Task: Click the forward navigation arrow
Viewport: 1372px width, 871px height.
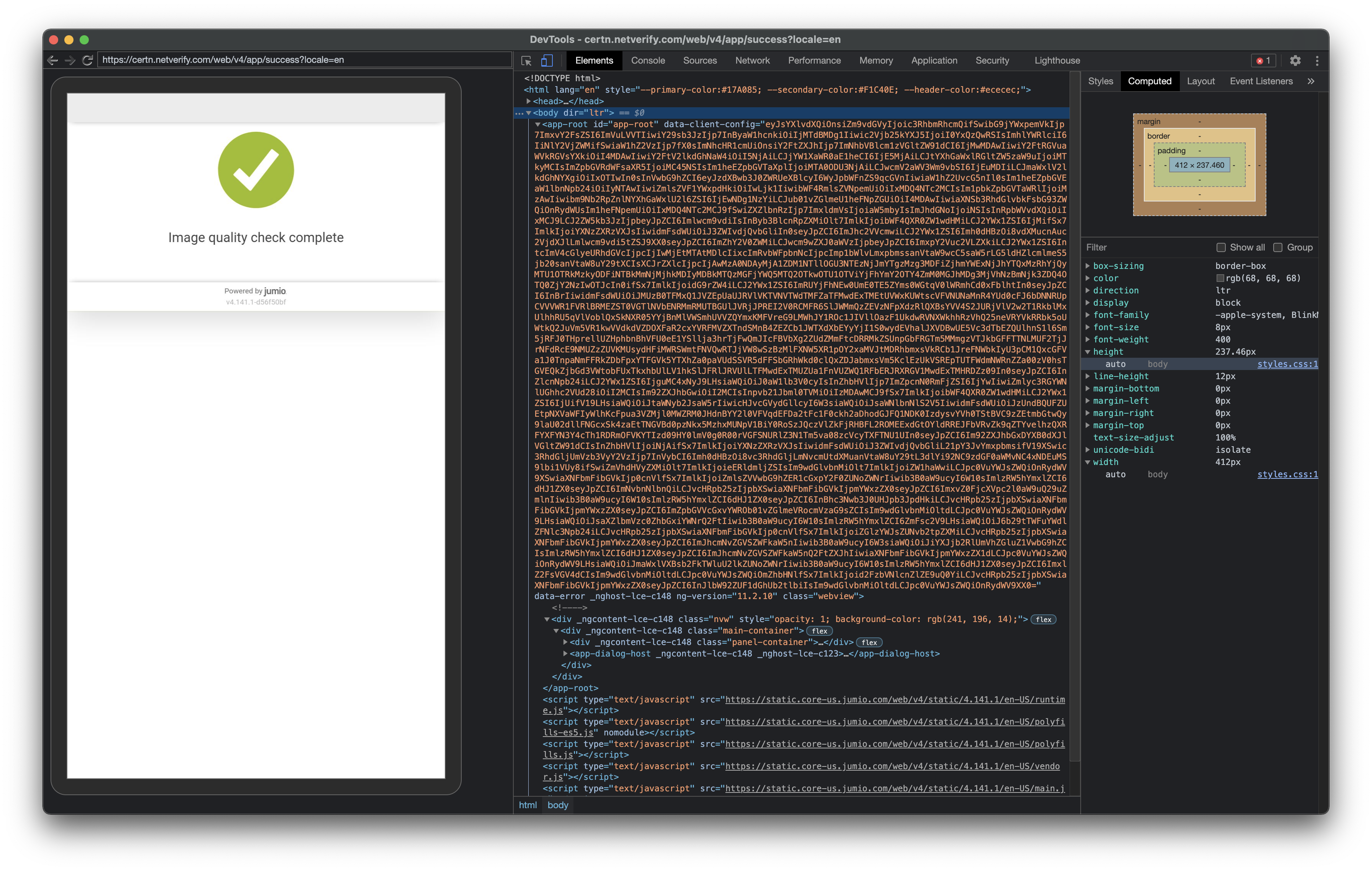Action: (x=70, y=60)
